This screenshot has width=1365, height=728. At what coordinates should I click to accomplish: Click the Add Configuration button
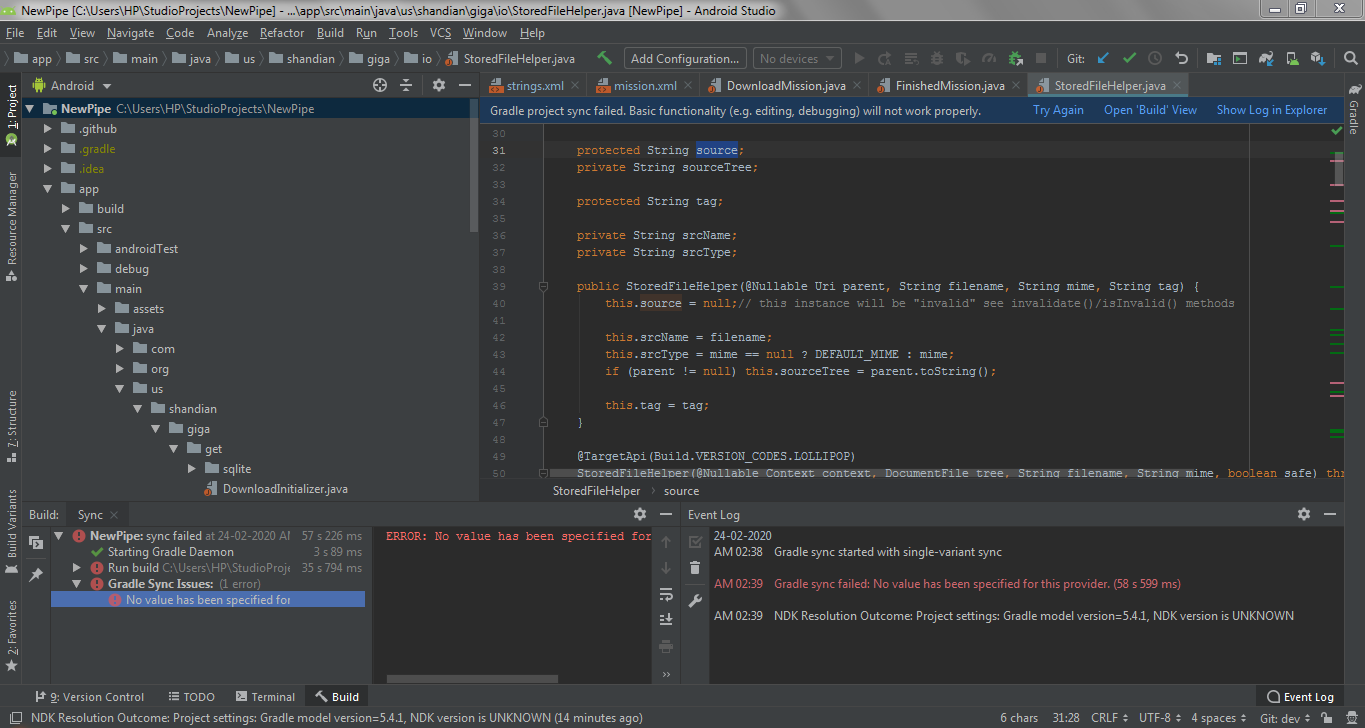tap(684, 58)
